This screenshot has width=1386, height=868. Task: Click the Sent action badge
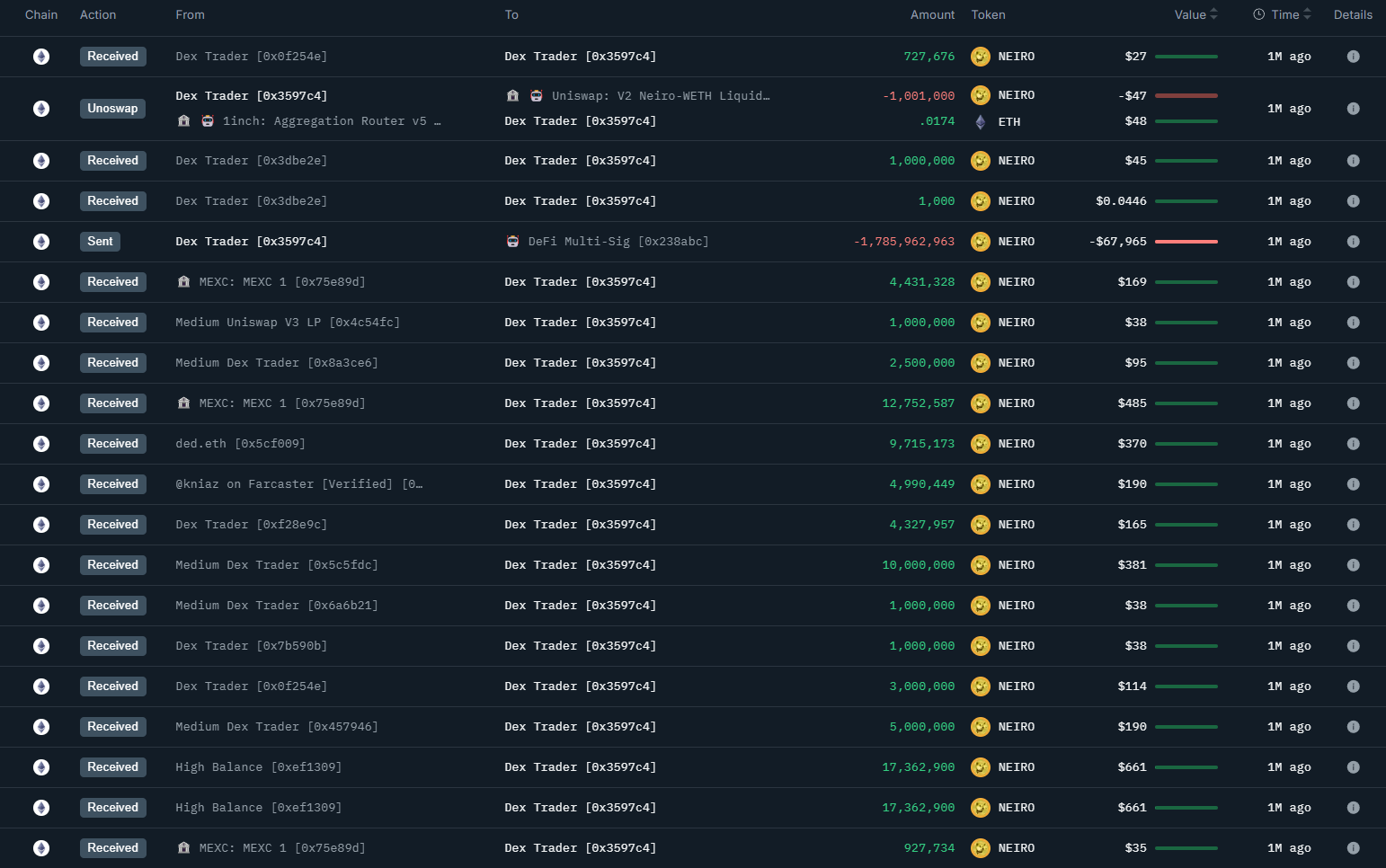(x=100, y=242)
